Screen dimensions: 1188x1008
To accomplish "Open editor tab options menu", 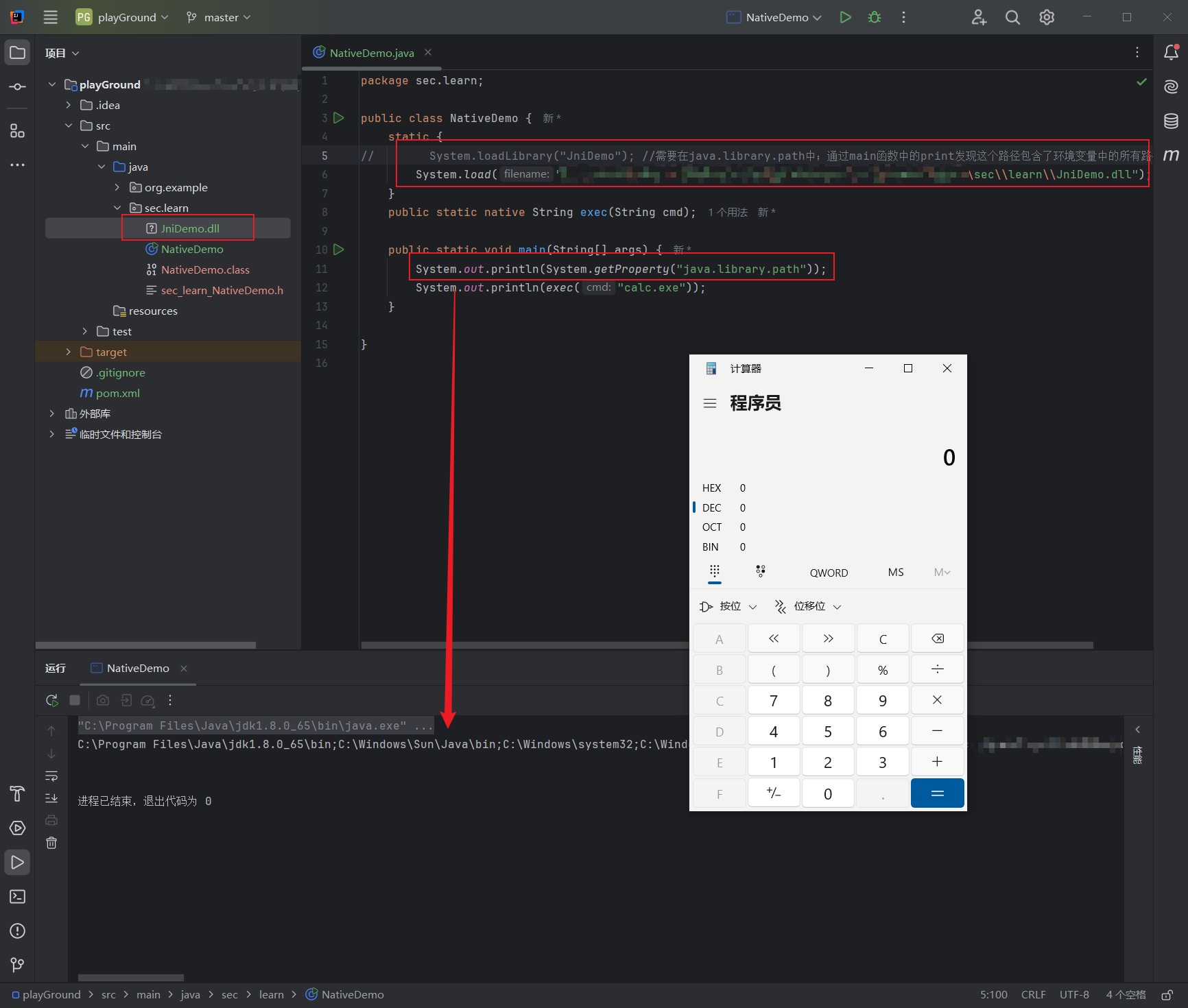I will pos(1137,52).
